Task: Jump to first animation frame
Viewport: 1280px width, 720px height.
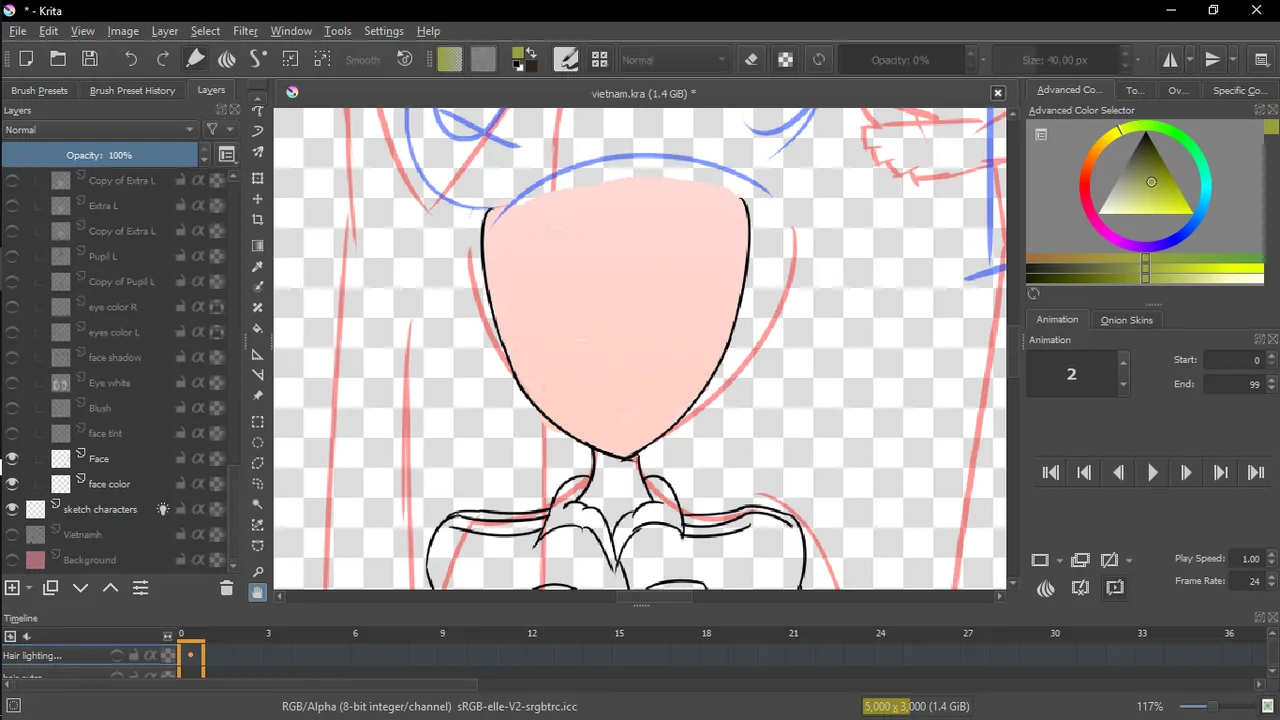Action: [x=1051, y=473]
